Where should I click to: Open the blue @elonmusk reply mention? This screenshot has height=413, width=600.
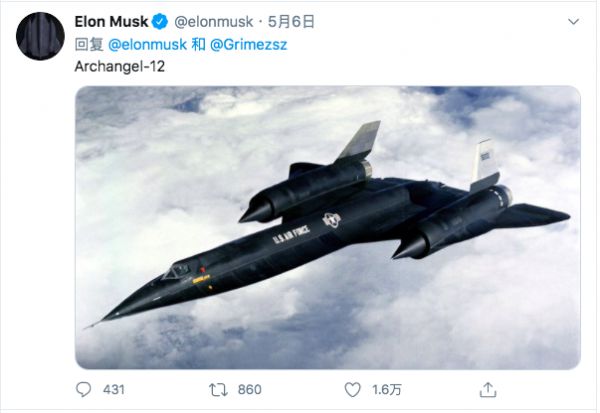(146, 45)
